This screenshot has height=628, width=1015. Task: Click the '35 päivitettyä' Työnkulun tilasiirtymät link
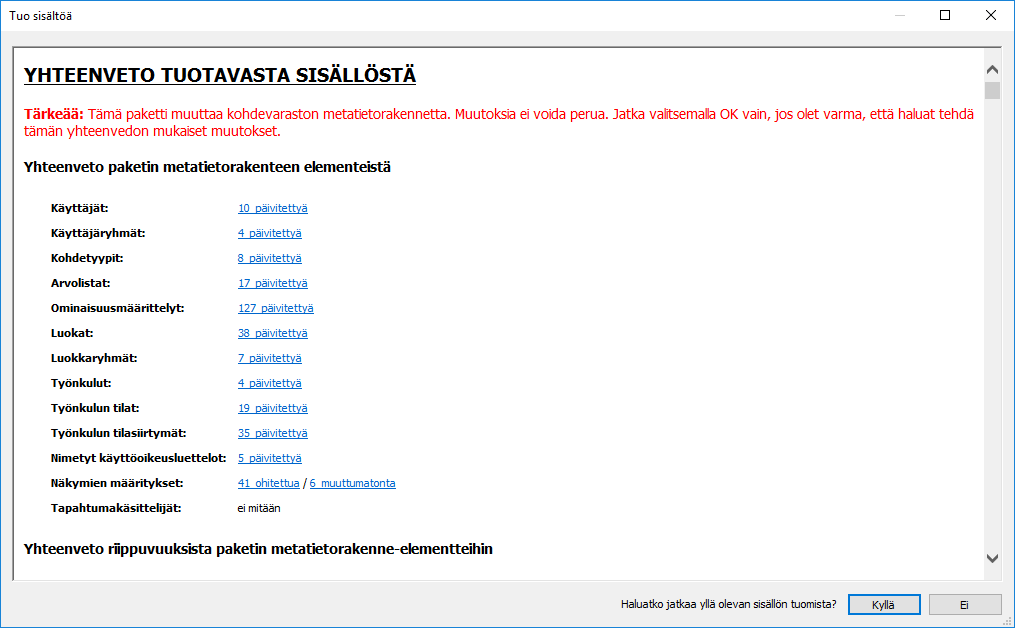272,433
